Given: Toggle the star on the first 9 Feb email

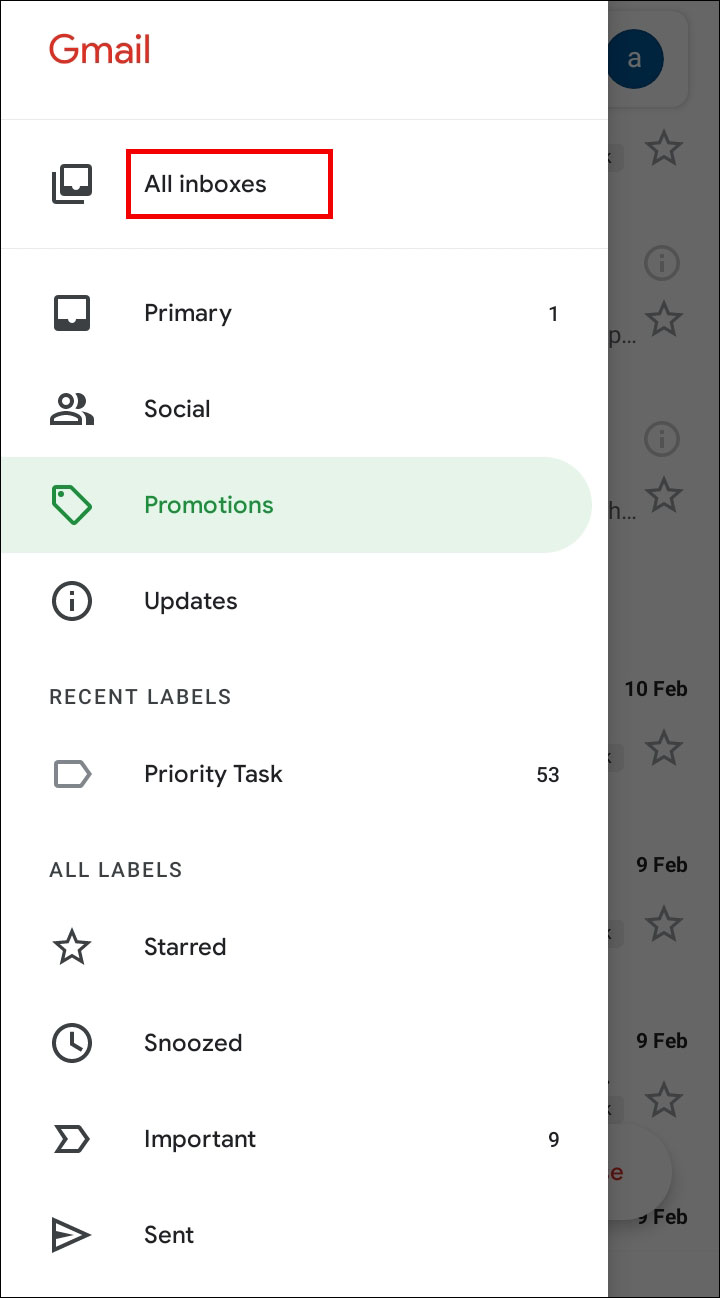Looking at the screenshot, I should pos(663,923).
